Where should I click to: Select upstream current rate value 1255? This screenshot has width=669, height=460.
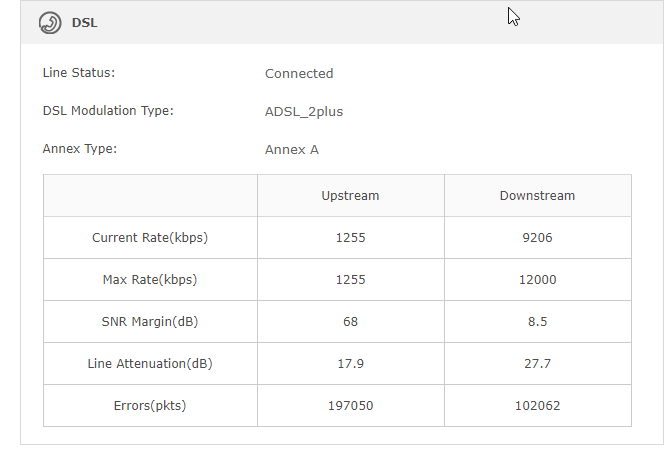click(351, 237)
